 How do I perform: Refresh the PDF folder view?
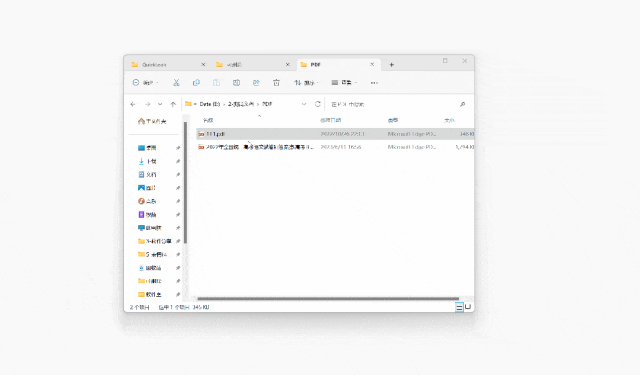click(318, 104)
